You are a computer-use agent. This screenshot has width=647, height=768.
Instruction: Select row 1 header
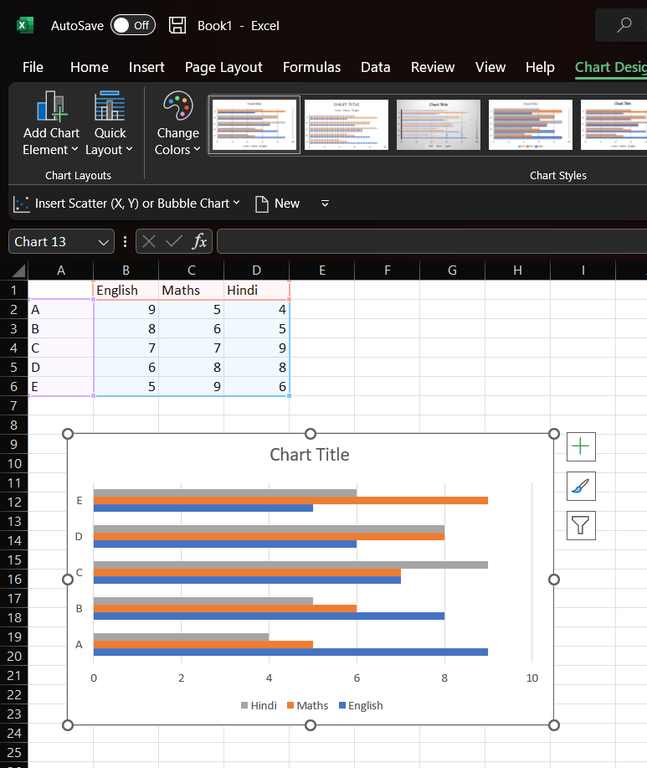coord(14,290)
